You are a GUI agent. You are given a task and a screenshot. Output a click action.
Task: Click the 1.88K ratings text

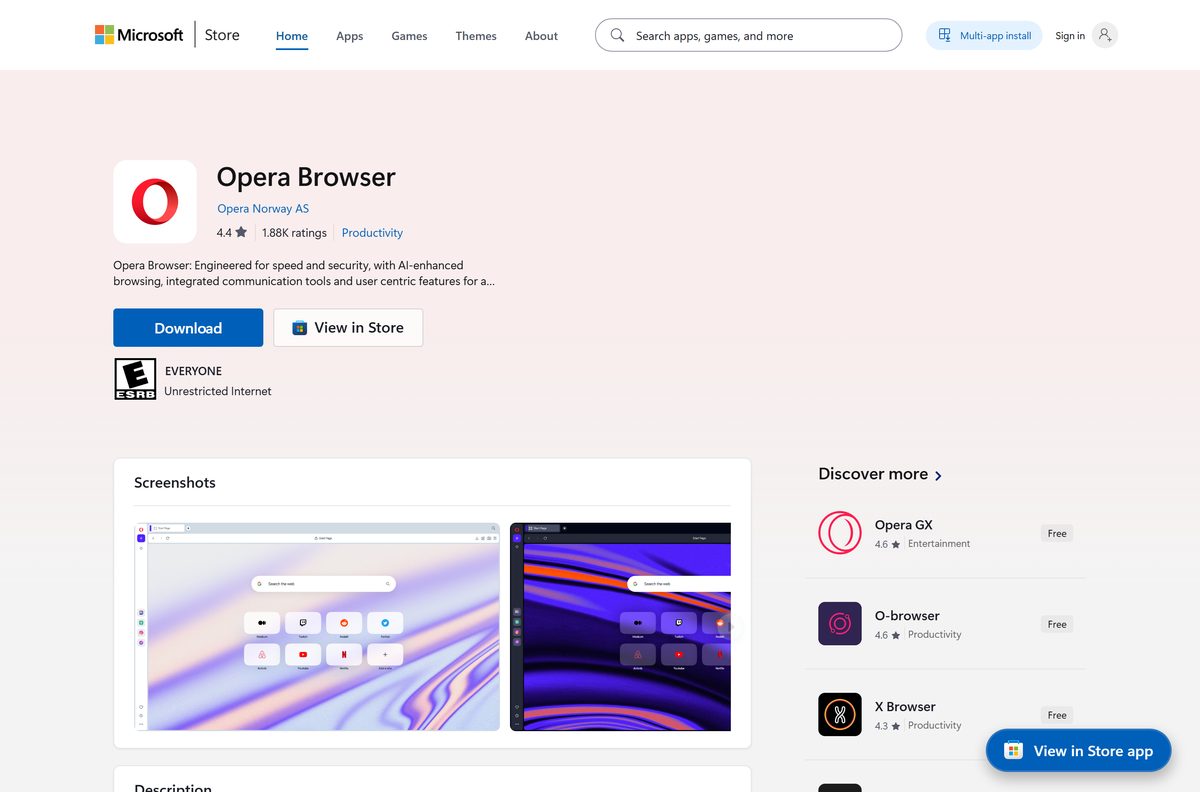click(294, 233)
